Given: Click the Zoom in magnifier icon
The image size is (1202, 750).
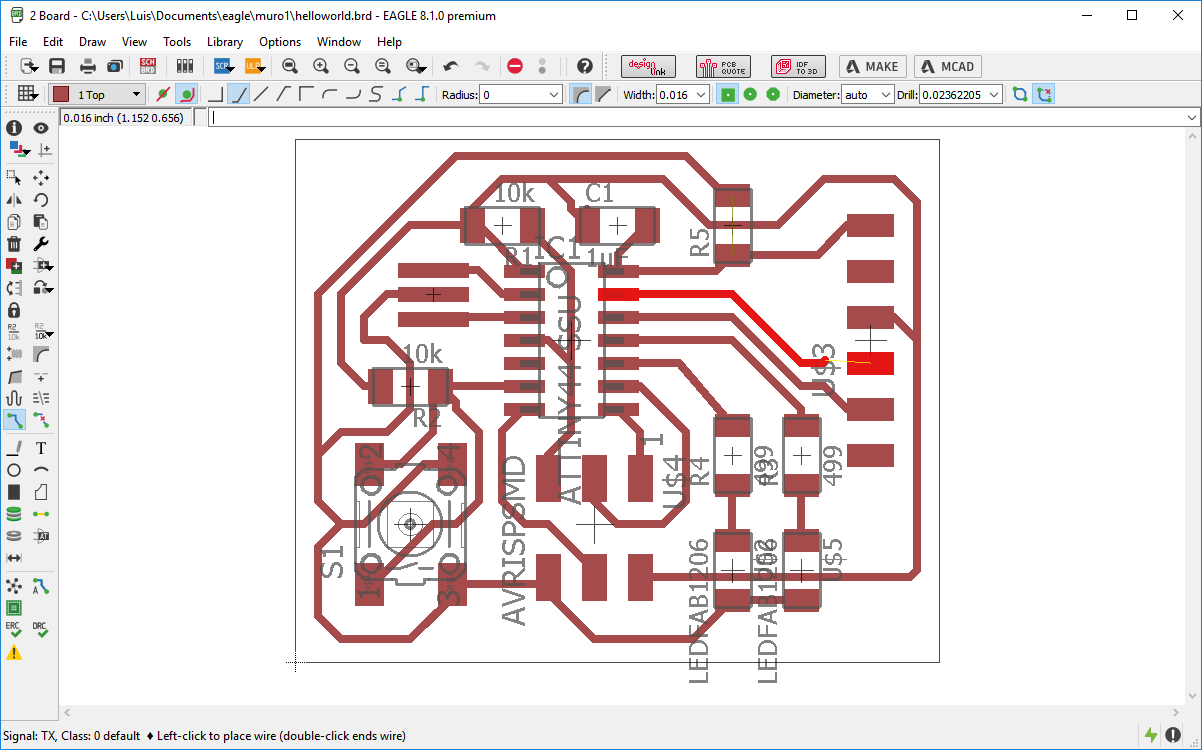Looking at the screenshot, I should click(321, 66).
